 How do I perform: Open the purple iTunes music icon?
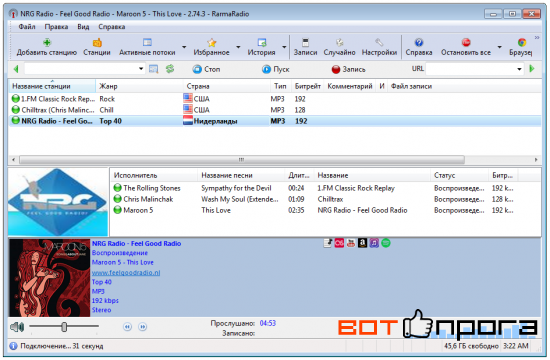(374, 243)
